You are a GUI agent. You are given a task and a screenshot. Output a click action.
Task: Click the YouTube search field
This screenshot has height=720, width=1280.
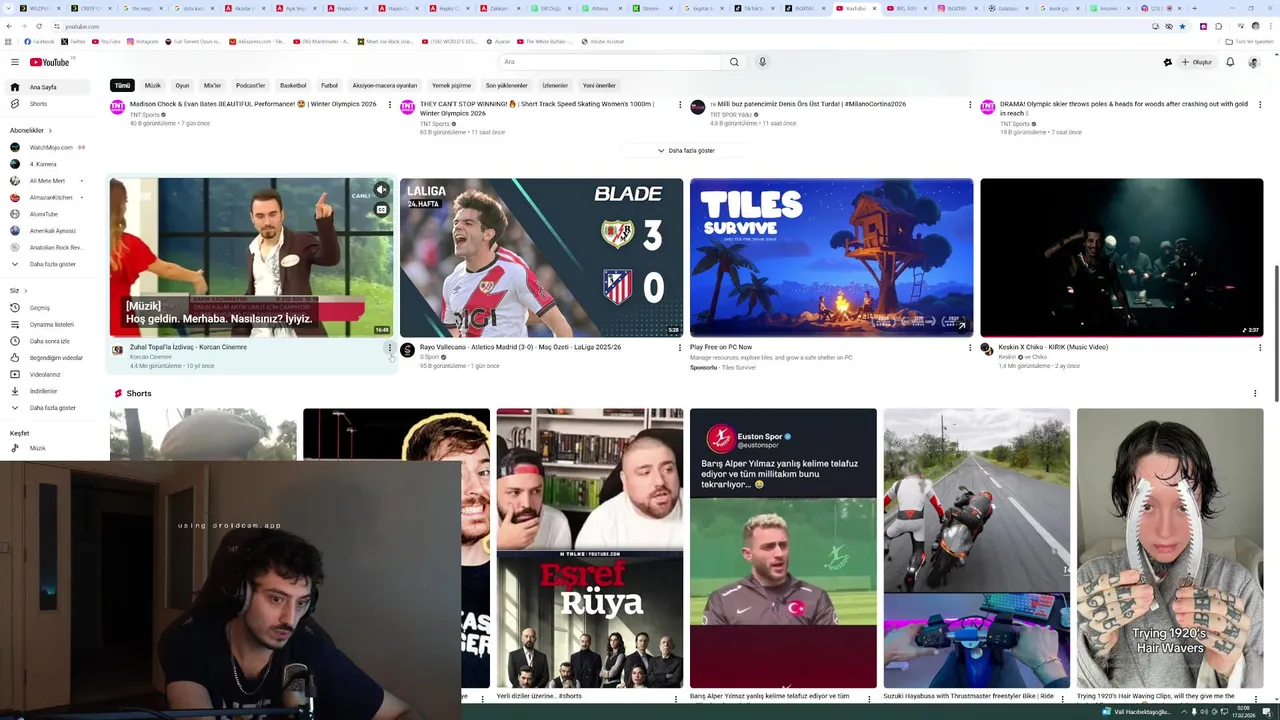[x=610, y=62]
